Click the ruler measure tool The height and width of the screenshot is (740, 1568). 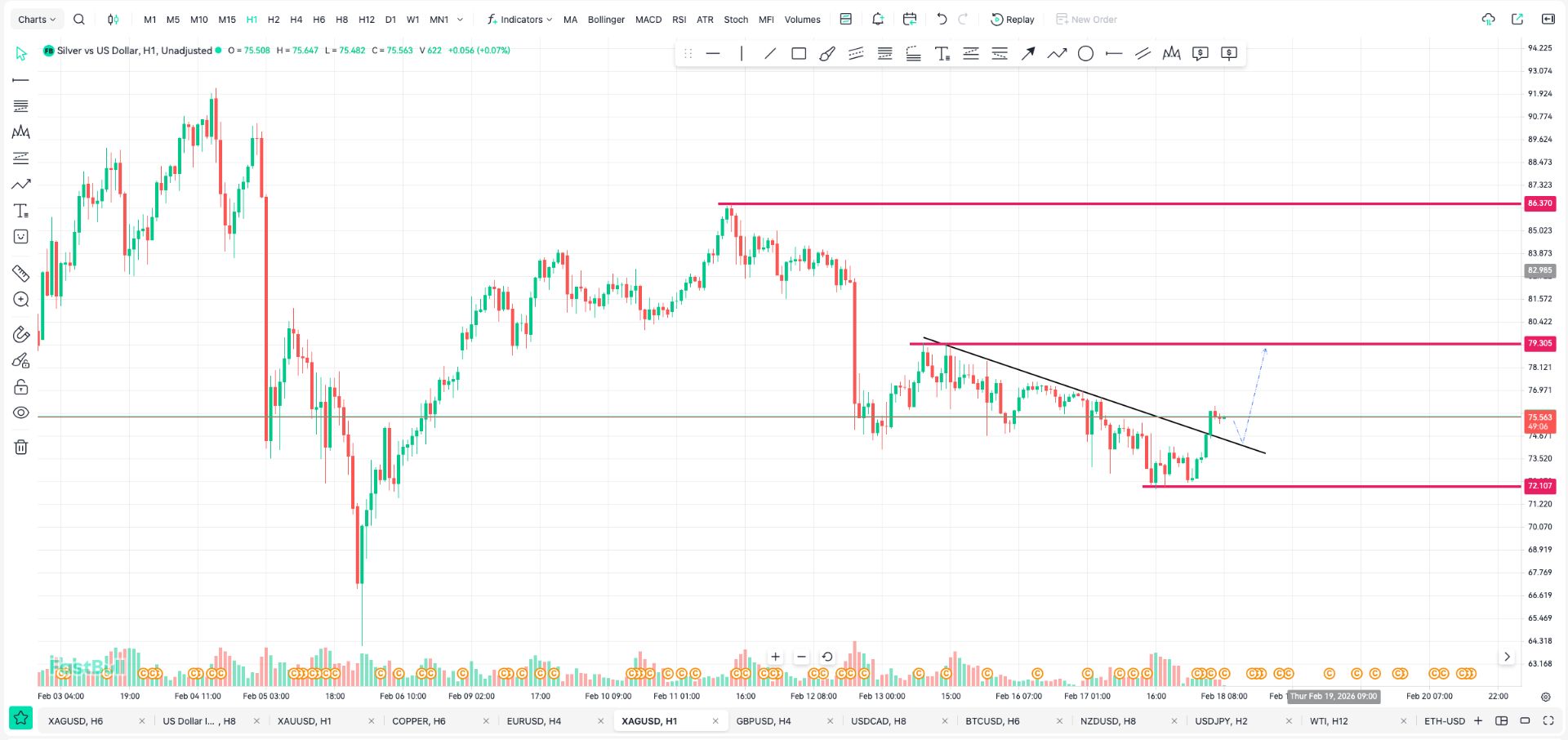(x=21, y=274)
